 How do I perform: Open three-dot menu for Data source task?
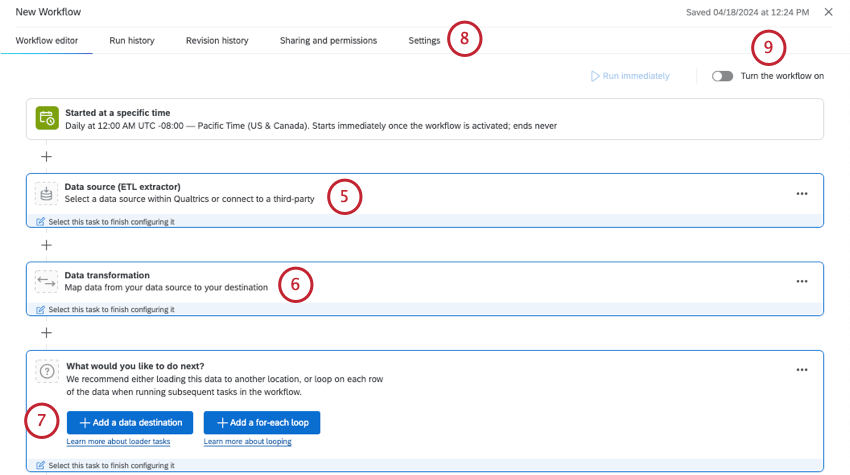pos(802,194)
